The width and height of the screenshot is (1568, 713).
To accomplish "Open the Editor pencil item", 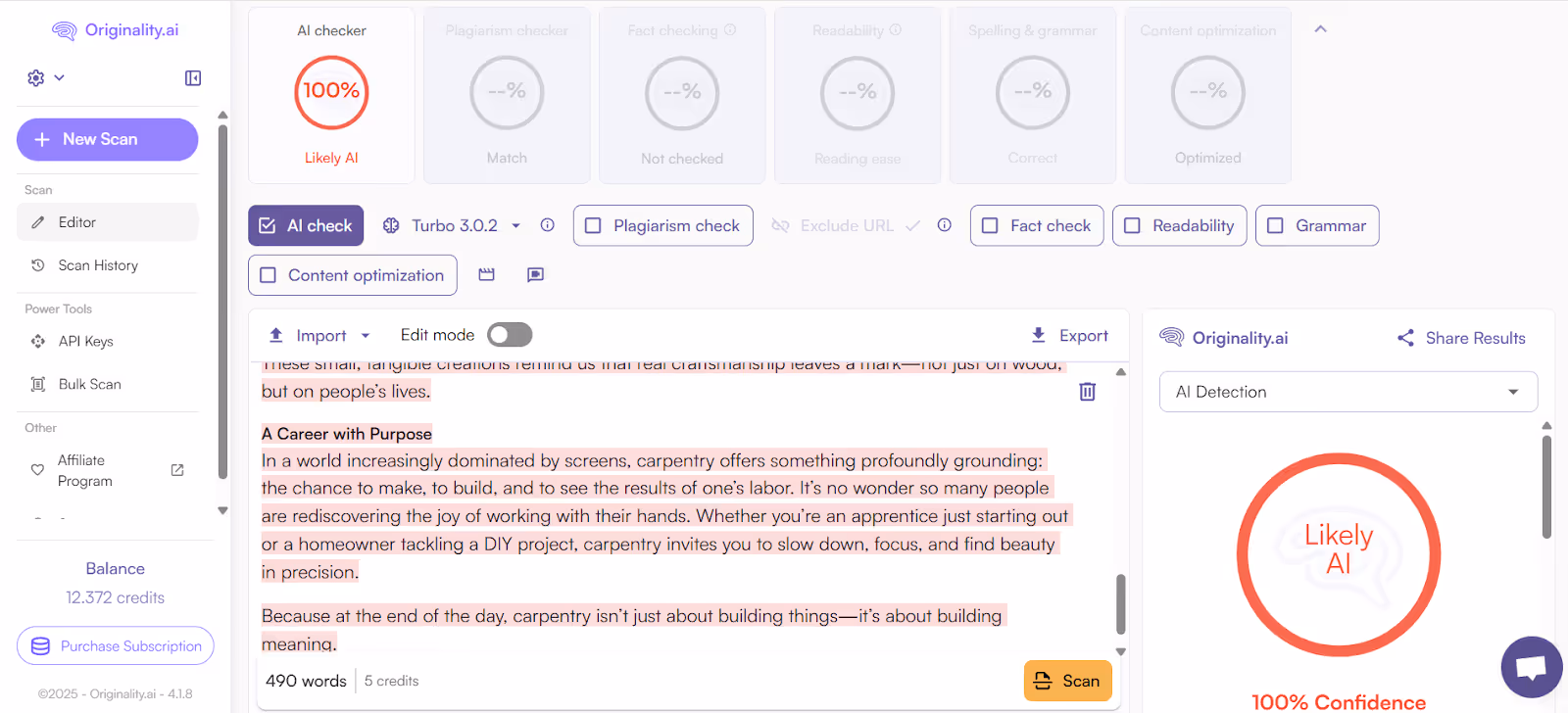I will (108, 222).
